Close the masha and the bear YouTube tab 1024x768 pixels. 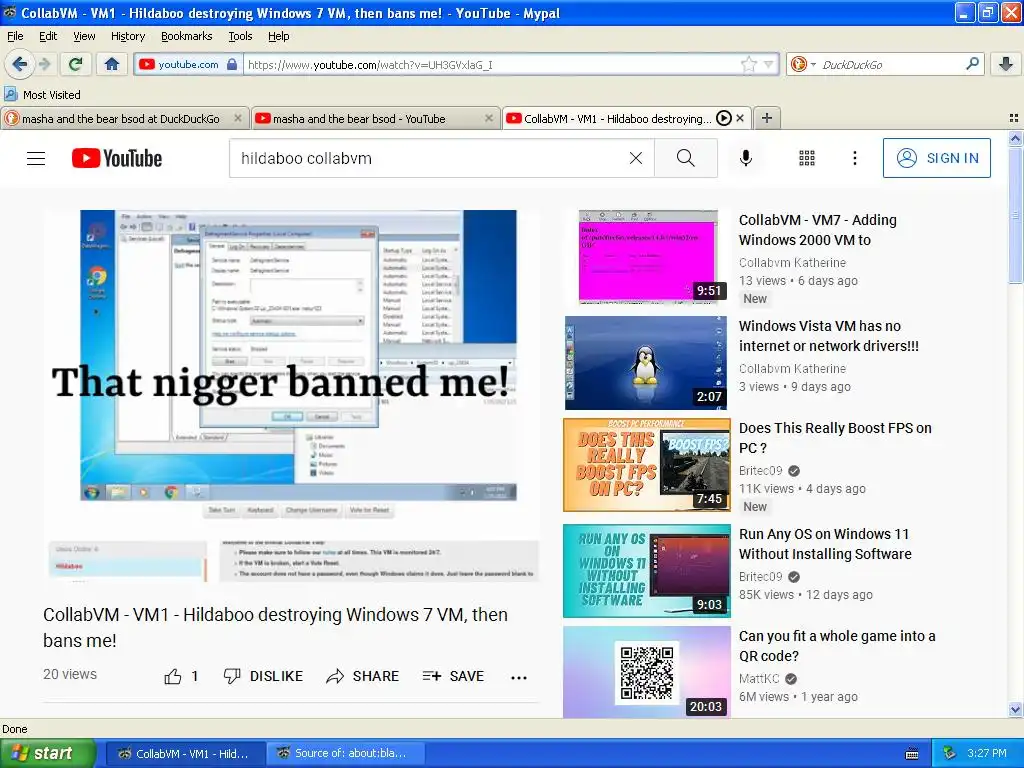pos(488,118)
